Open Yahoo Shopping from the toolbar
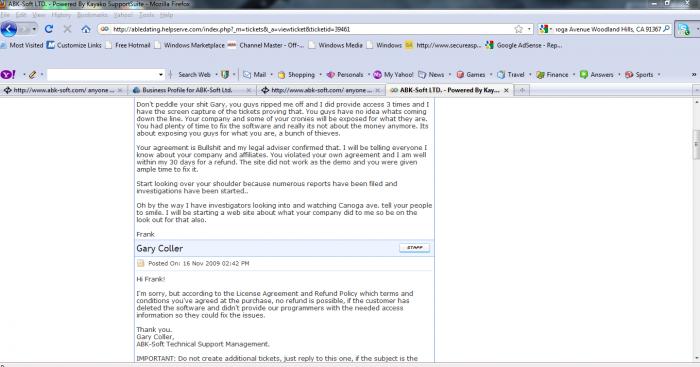700x367 pixels. (x=296, y=75)
